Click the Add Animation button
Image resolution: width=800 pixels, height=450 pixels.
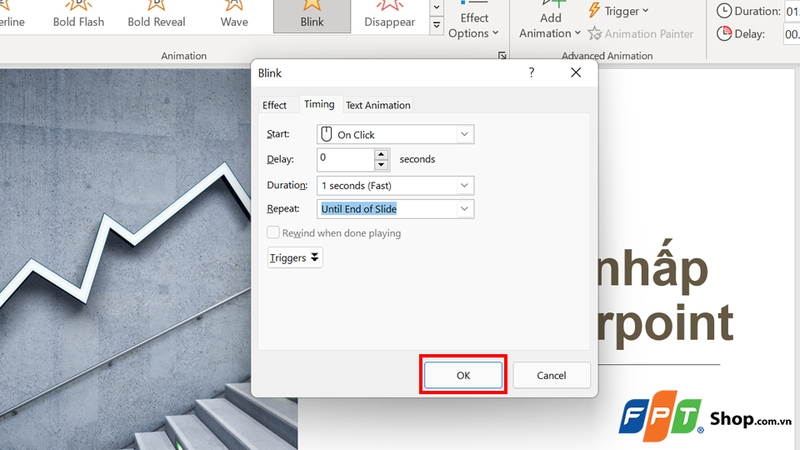(550, 24)
